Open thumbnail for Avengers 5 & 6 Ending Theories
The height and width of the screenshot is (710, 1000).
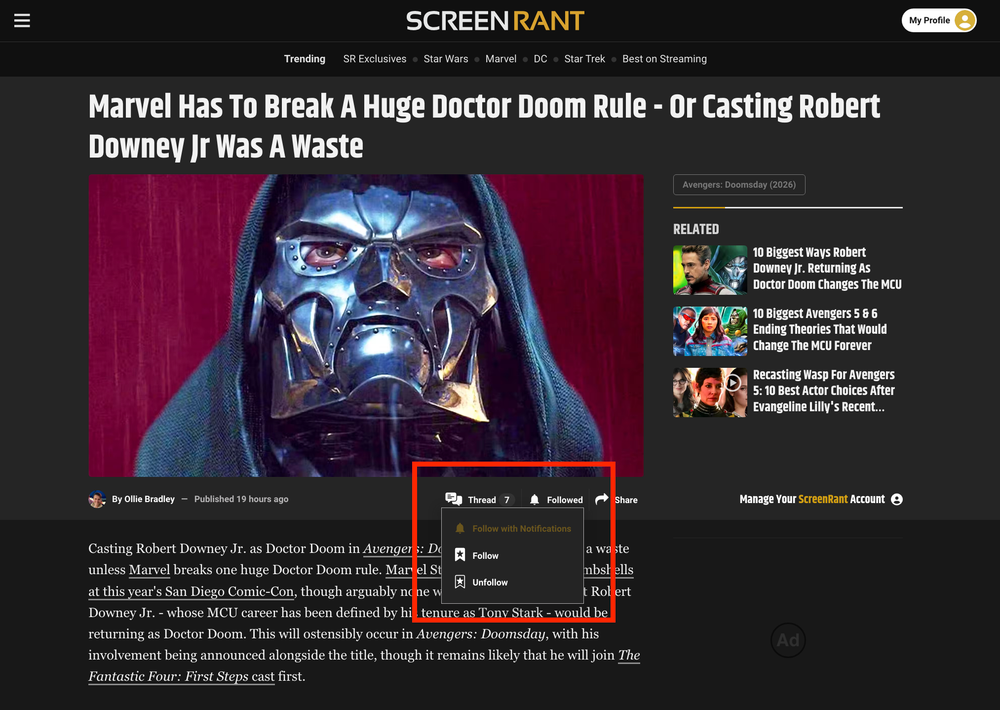[x=710, y=331]
